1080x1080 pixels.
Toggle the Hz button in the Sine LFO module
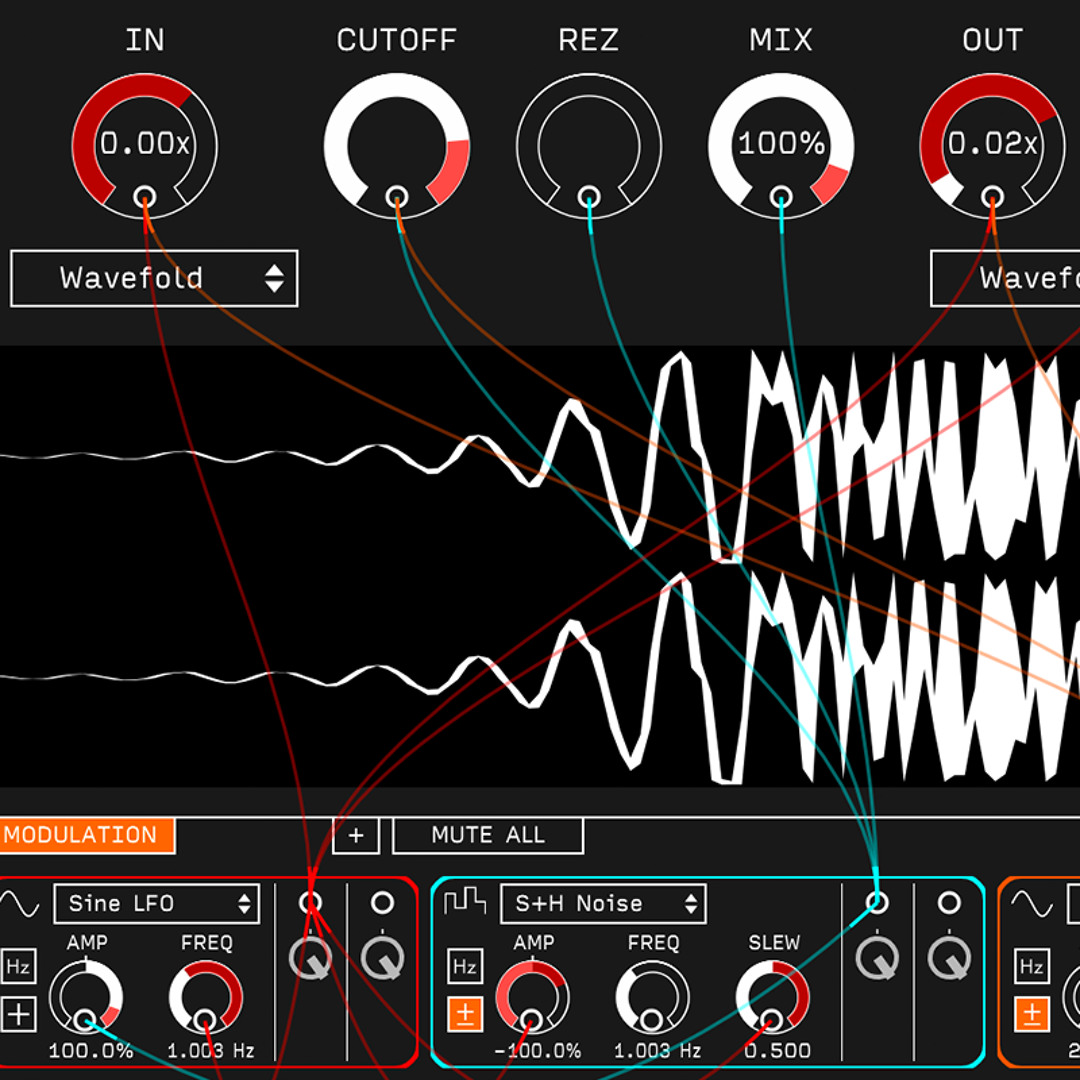click(x=18, y=966)
